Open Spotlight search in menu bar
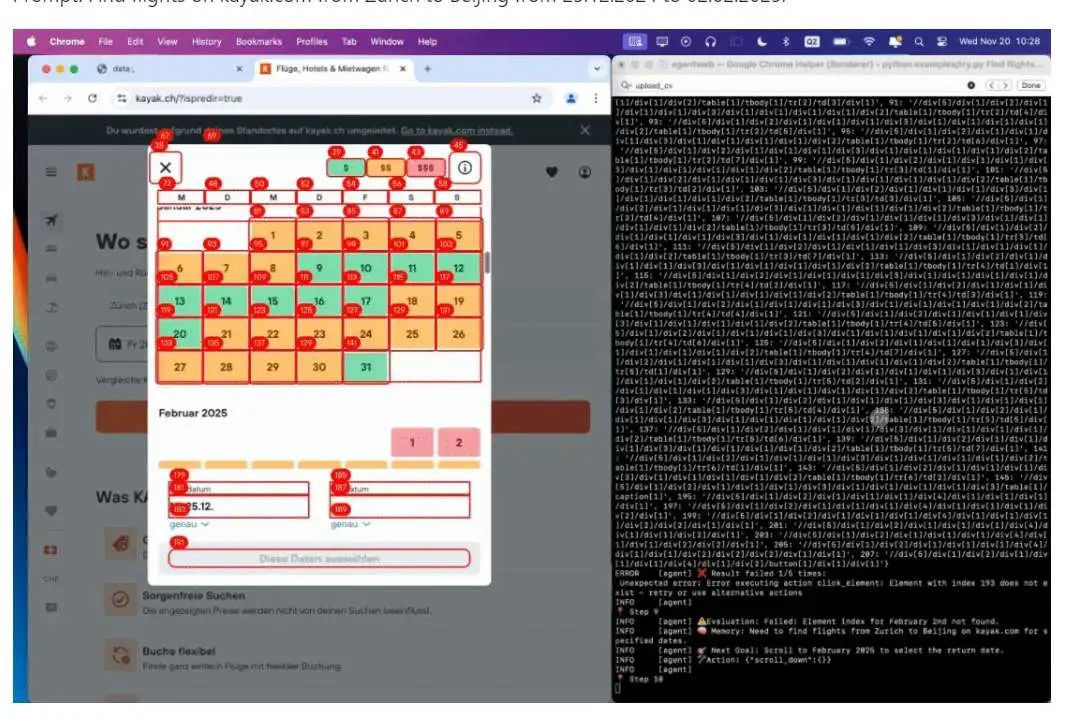Image resolution: width=1074 pixels, height=728 pixels. coord(919,42)
